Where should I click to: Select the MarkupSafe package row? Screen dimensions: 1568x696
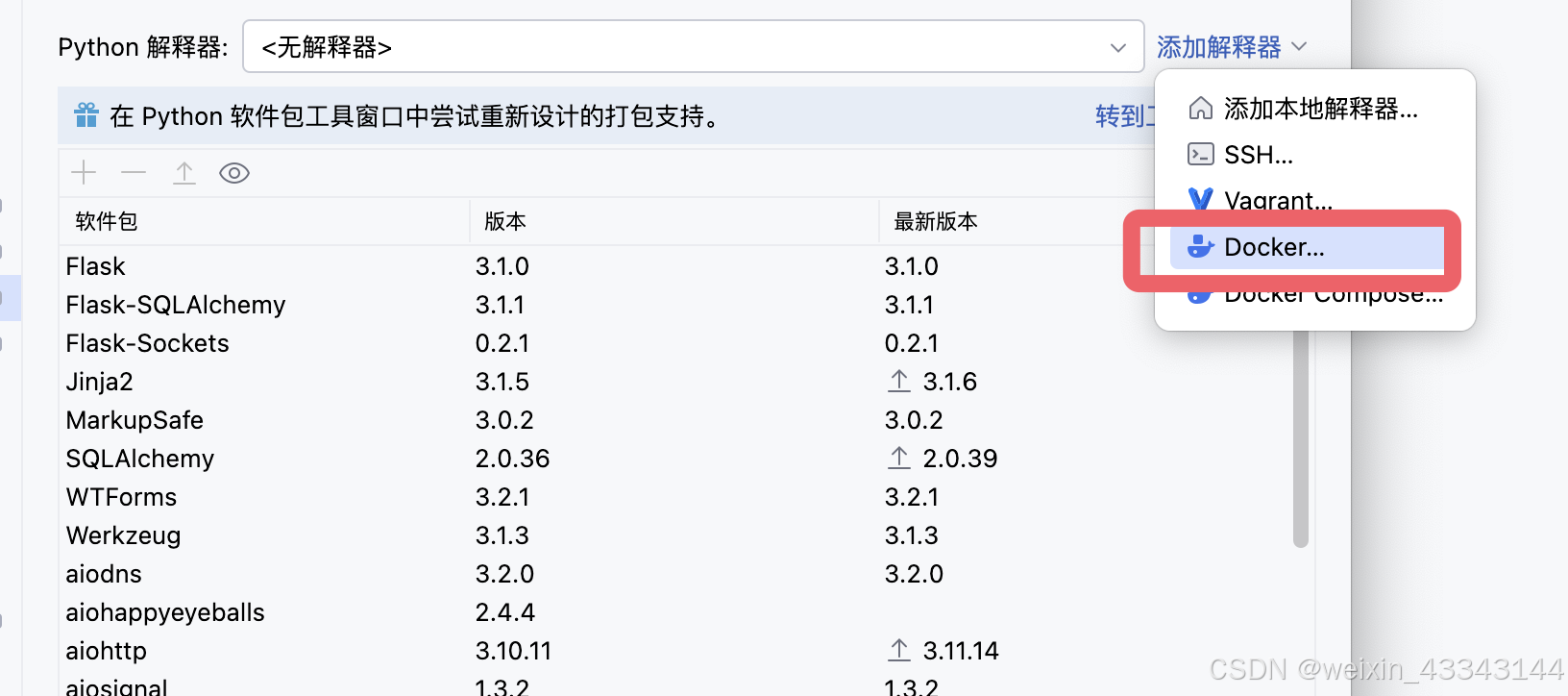[675, 420]
